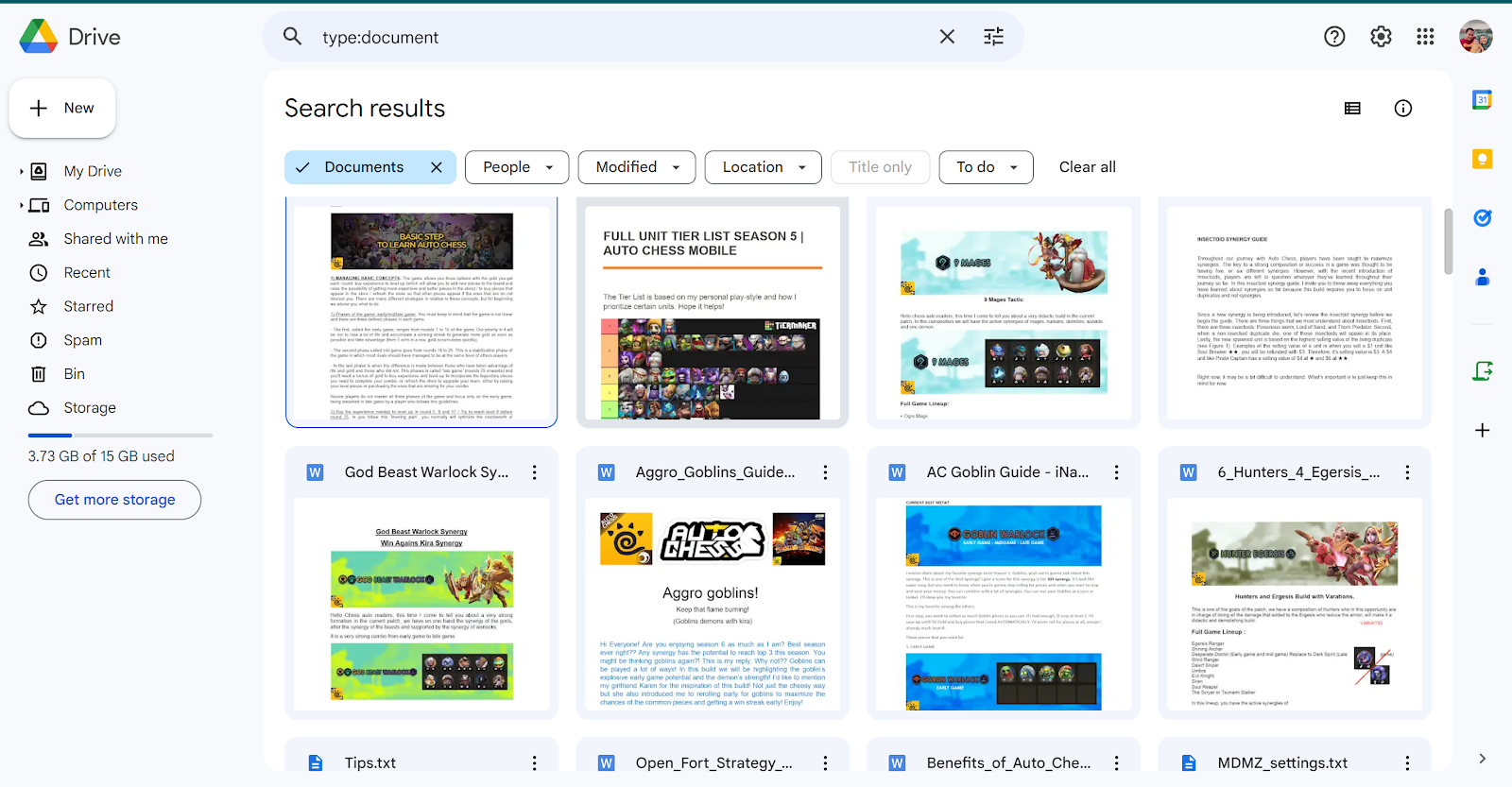Open more actions for God Beast Warlock file

534,472
